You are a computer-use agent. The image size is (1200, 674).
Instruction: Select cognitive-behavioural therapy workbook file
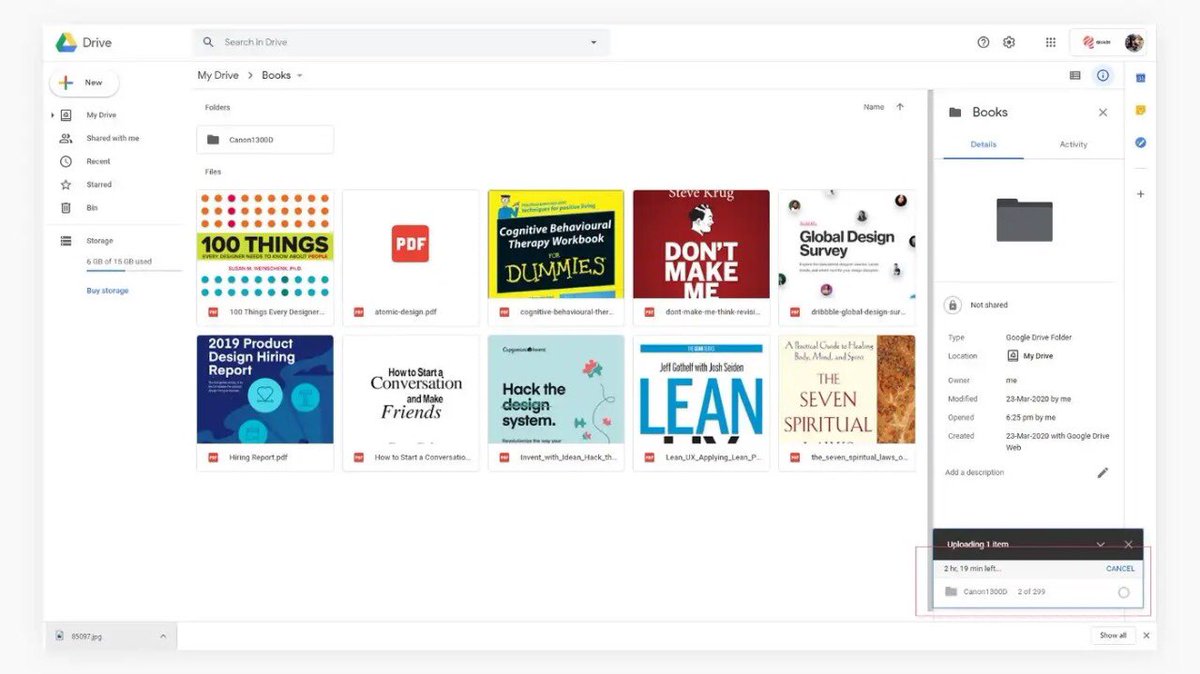(x=556, y=258)
